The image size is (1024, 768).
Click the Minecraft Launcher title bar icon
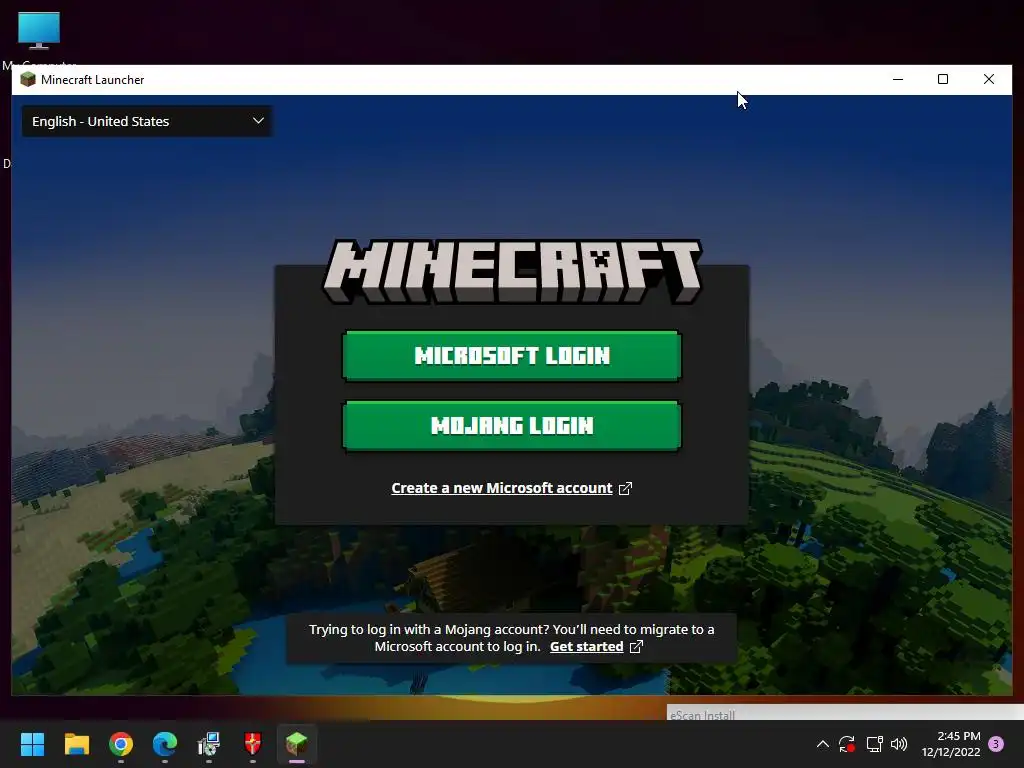pos(27,80)
